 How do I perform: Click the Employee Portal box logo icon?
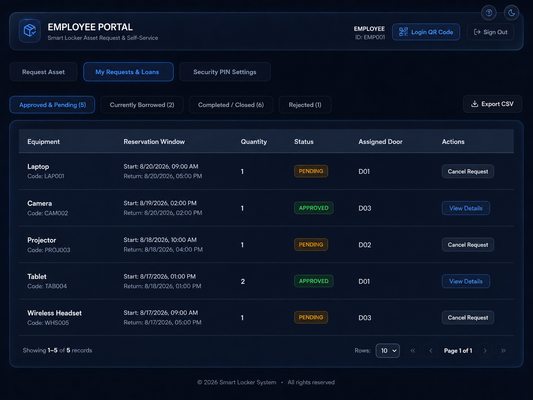pyautogui.click(x=30, y=31)
